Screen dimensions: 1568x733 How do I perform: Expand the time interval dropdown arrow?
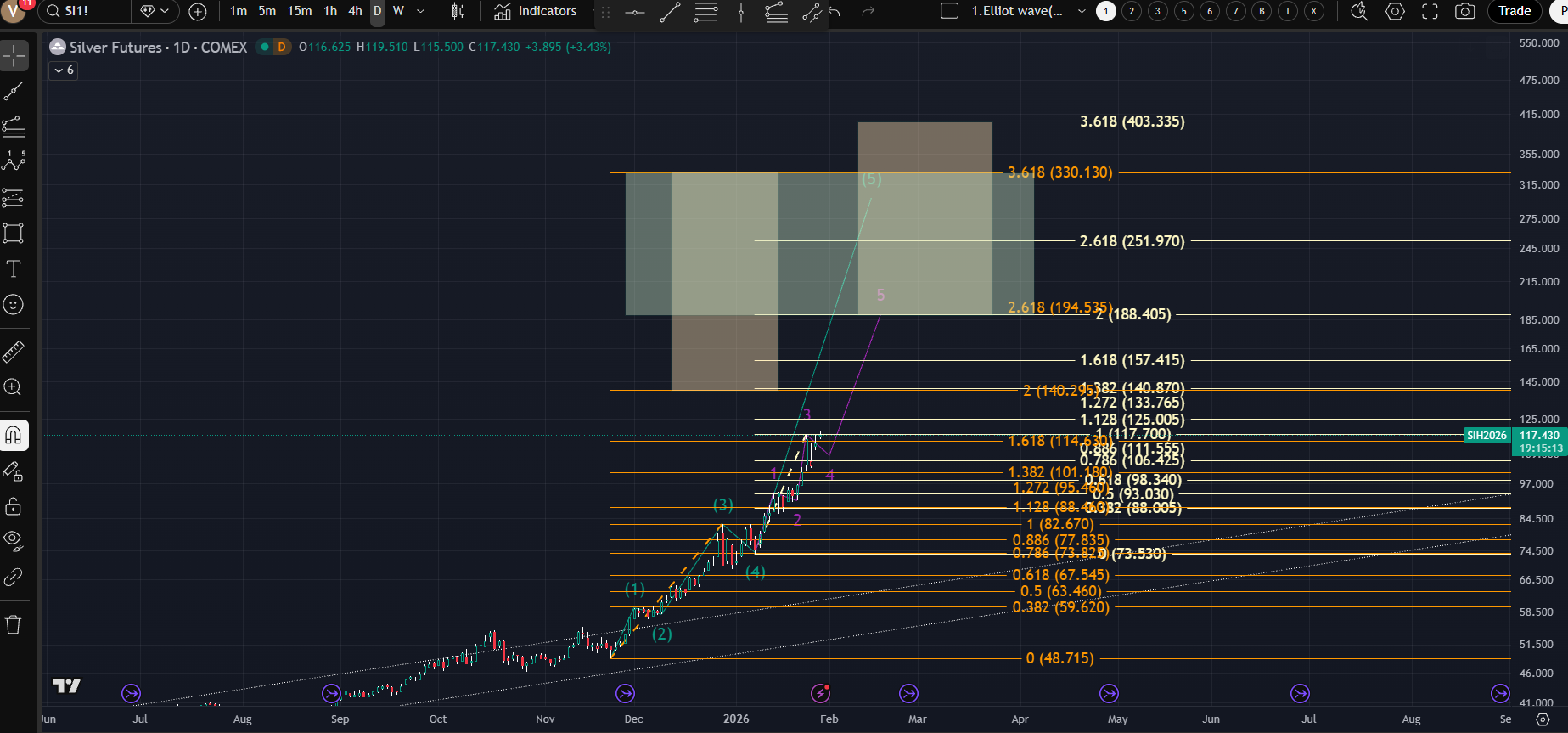point(420,11)
